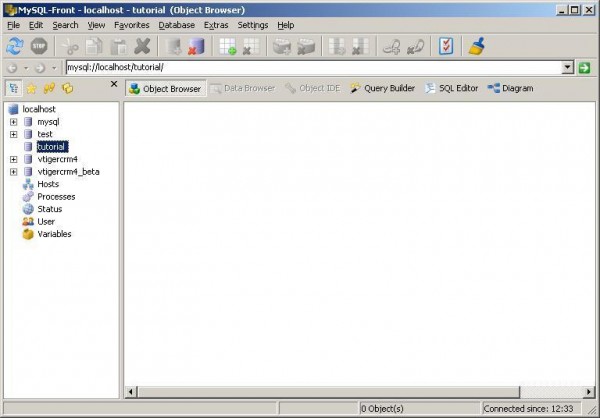
Task: Select the localhost root node
Action: 39,109
